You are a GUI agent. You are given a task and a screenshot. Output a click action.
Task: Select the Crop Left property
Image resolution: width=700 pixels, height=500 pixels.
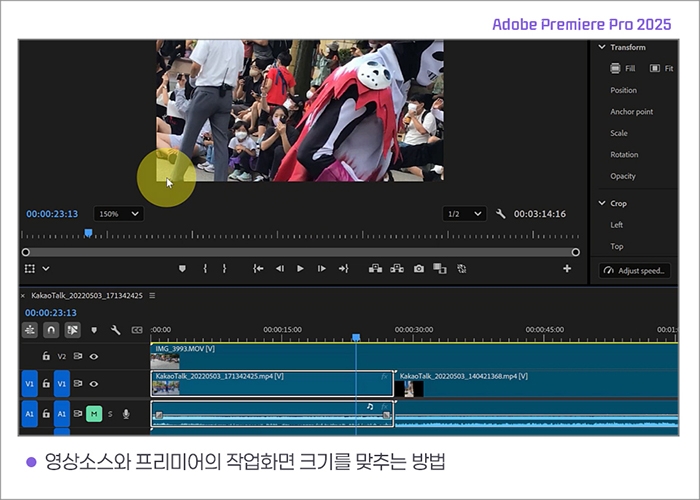point(617,225)
